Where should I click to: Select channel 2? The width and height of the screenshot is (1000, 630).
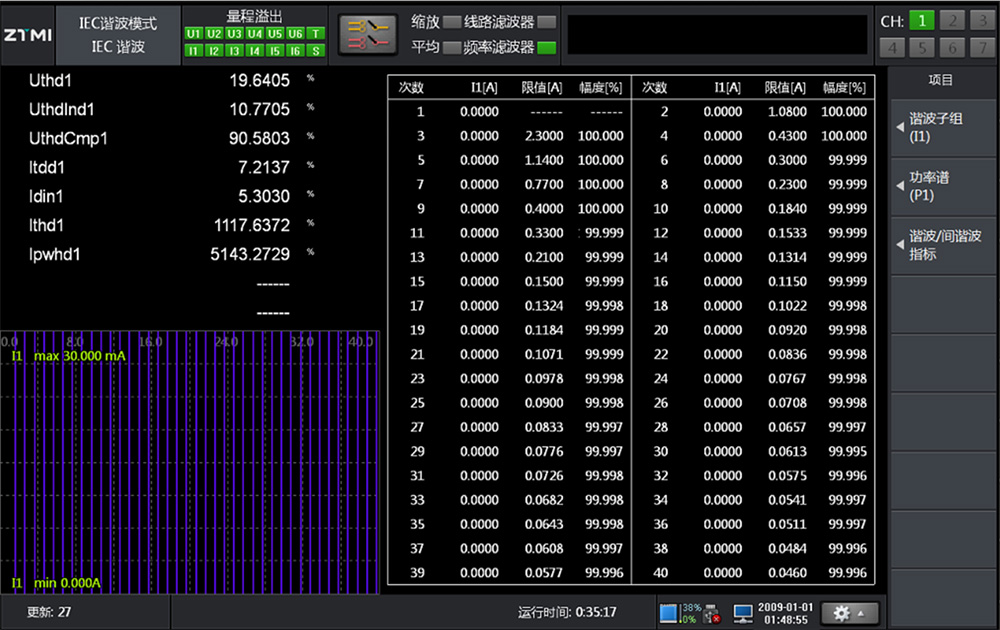pyautogui.click(x=952, y=21)
